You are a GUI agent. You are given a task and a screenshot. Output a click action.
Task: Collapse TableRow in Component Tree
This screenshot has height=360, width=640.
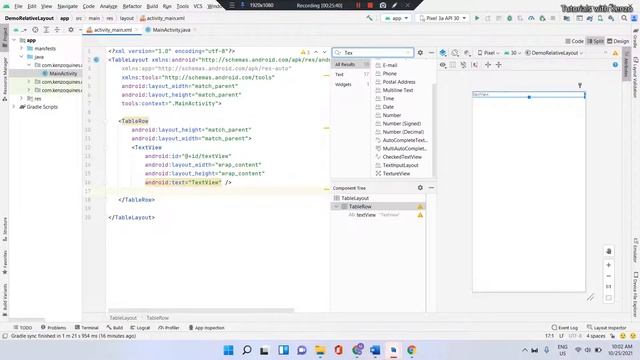pyautogui.click(x=337, y=207)
